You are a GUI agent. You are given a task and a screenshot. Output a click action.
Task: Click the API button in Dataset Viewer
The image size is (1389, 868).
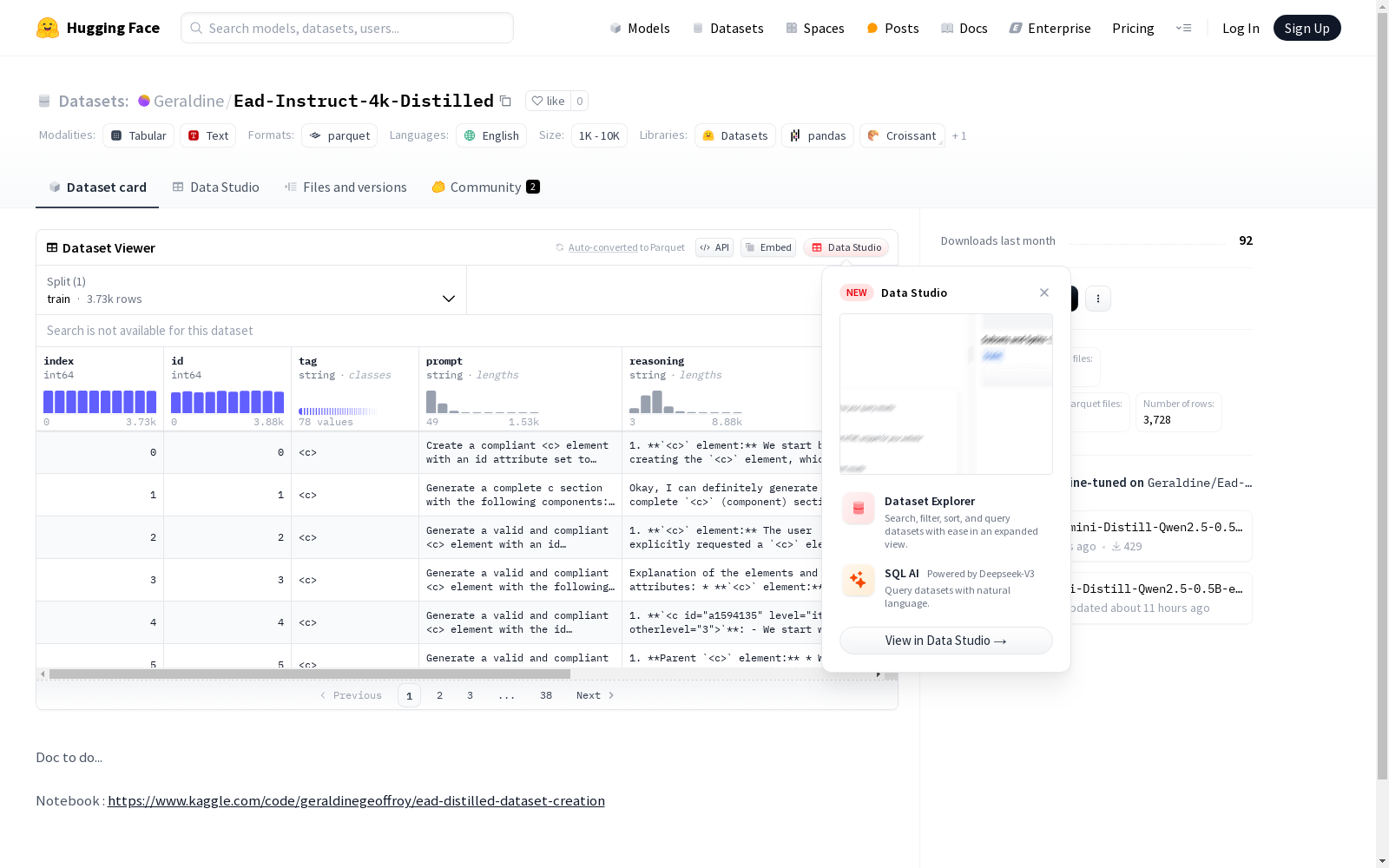tap(714, 247)
